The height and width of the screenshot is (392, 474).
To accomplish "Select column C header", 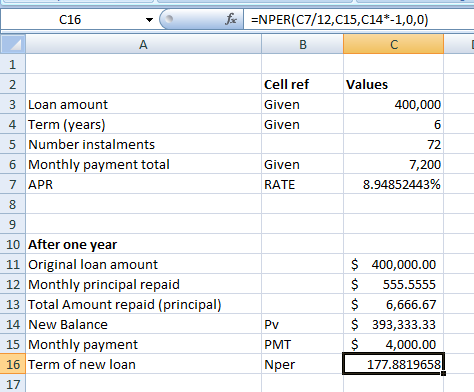I will pos(394,44).
